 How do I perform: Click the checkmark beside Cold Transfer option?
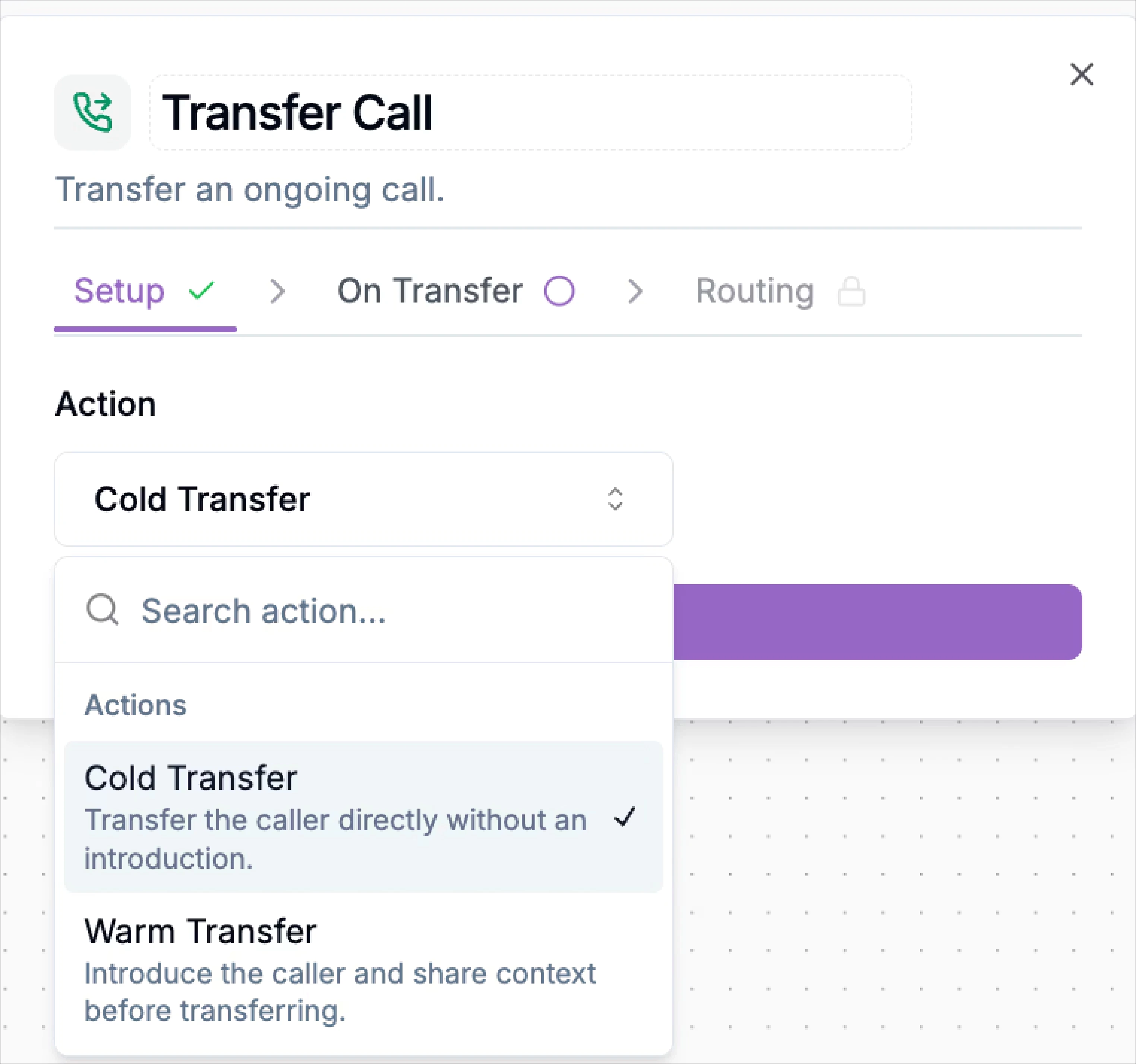pos(626,818)
